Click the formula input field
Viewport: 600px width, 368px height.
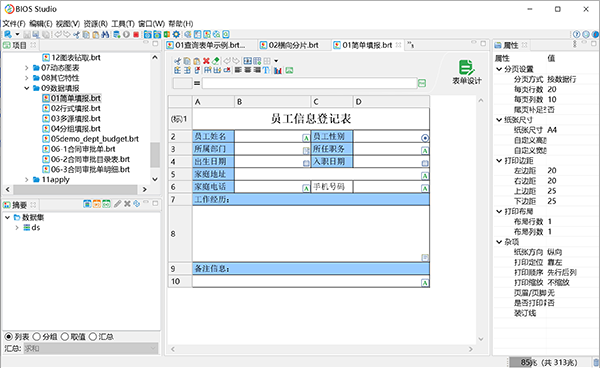(x=309, y=83)
